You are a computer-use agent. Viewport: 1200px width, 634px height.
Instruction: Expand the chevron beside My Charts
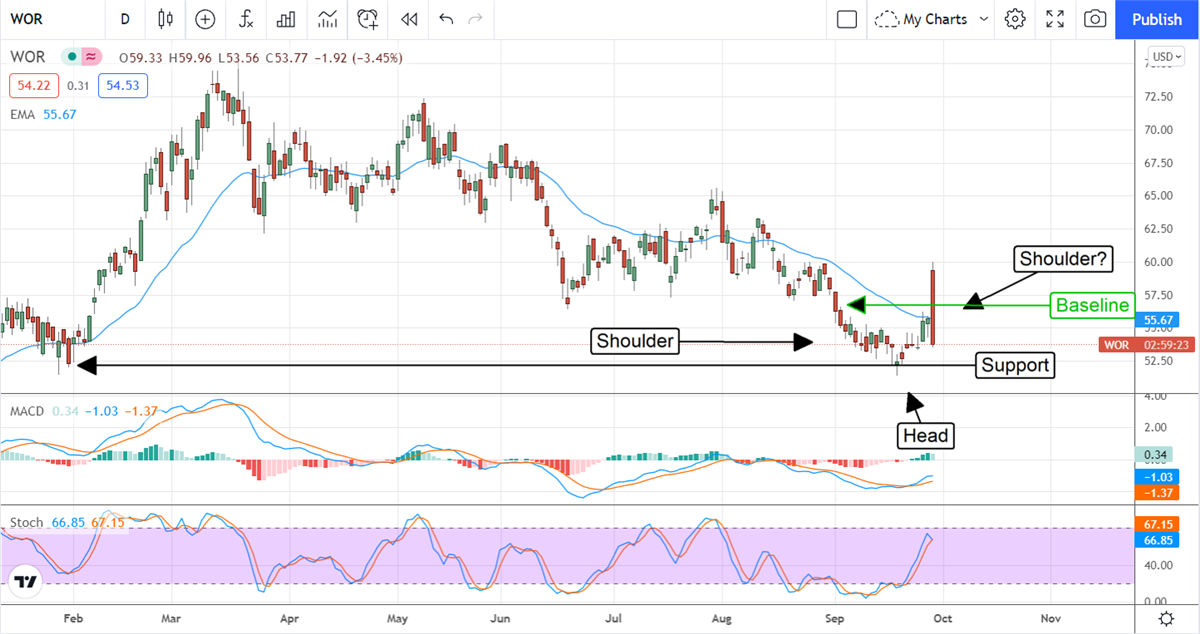click(983, 19)
